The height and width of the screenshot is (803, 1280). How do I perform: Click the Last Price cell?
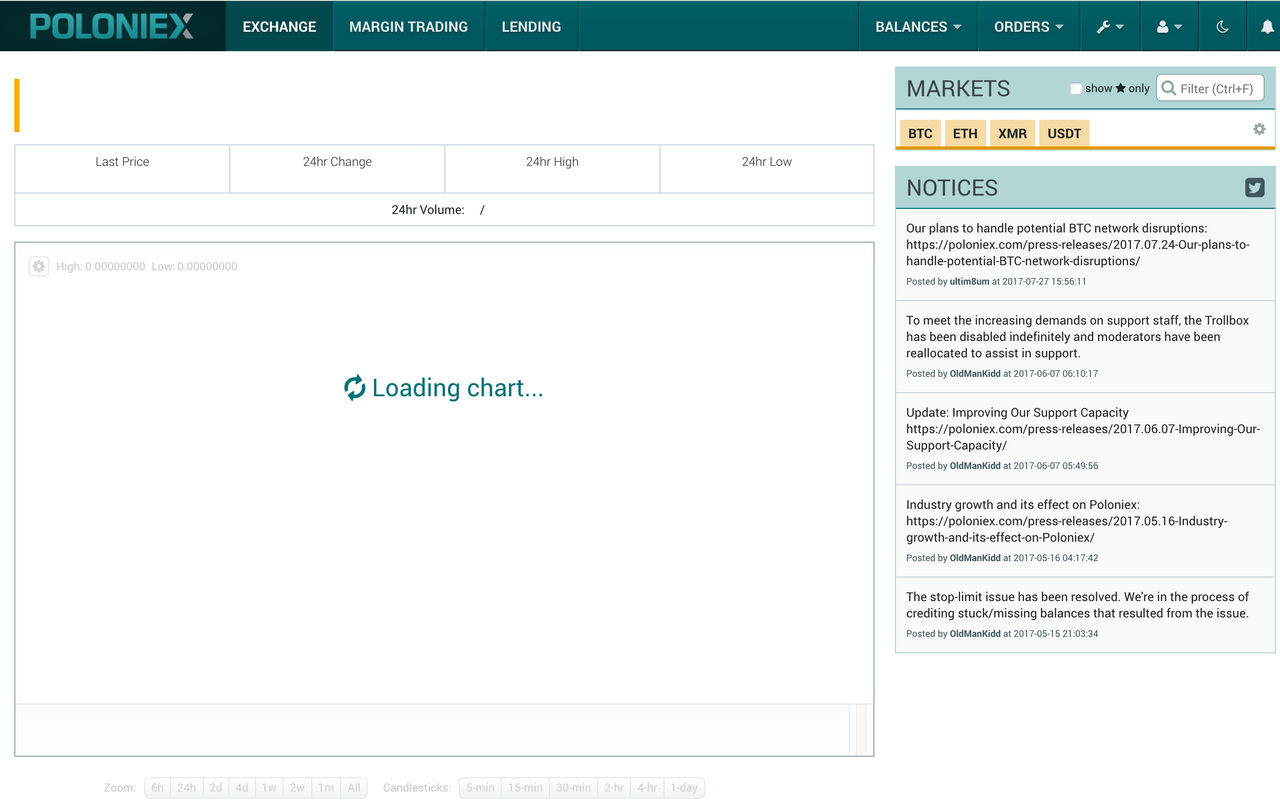click(x=122, y=169)
